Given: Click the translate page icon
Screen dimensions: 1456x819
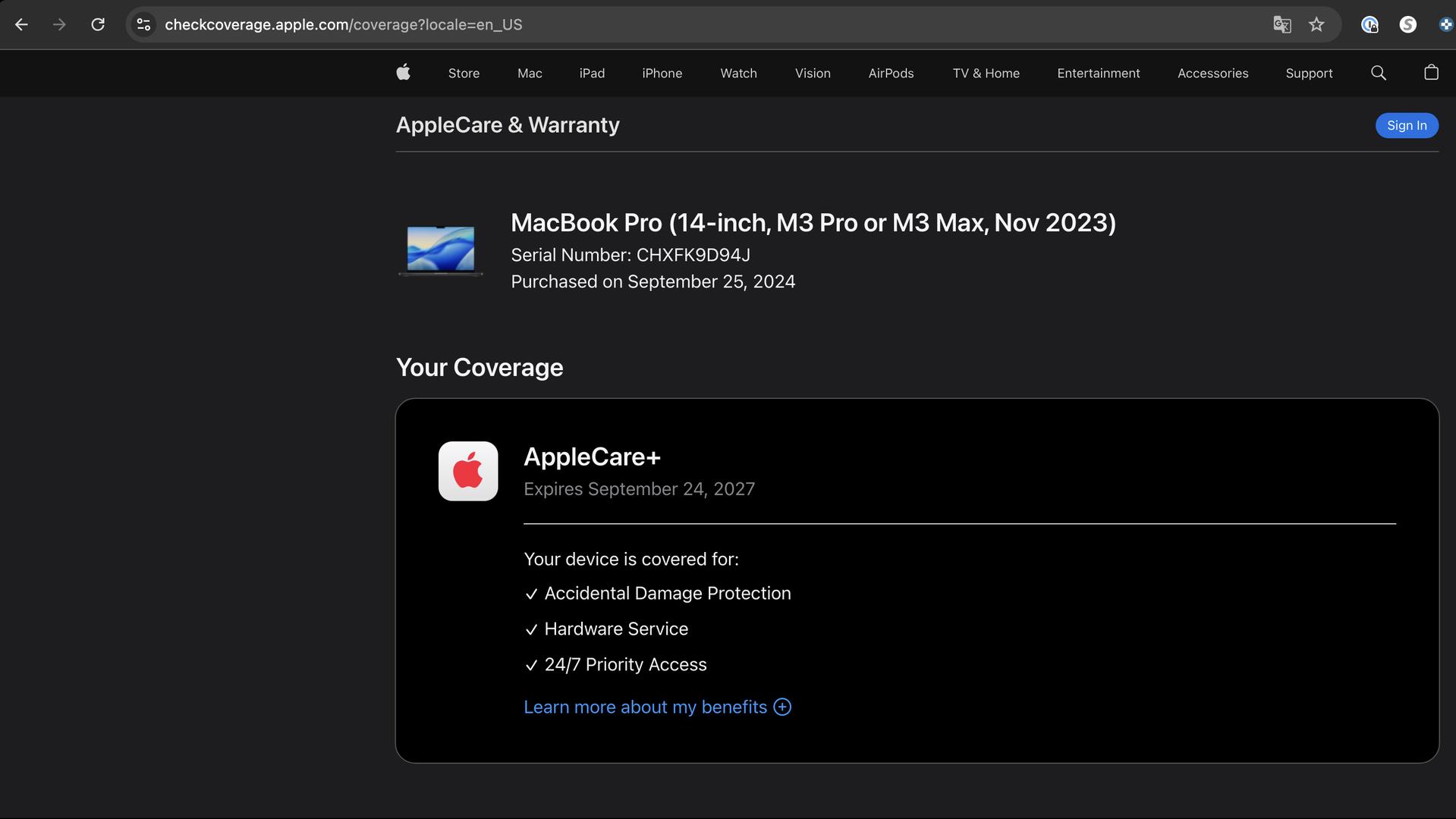Looking at the screenshot, I should [x=1281, y=24].
